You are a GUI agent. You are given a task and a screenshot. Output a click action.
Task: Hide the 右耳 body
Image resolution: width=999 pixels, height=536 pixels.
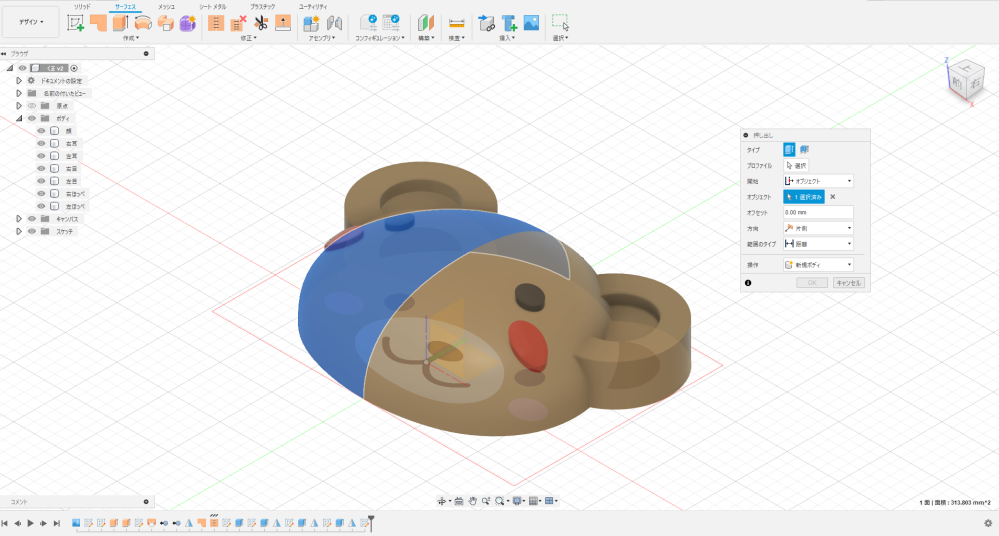pyautogui.click(x=41, y=143)
